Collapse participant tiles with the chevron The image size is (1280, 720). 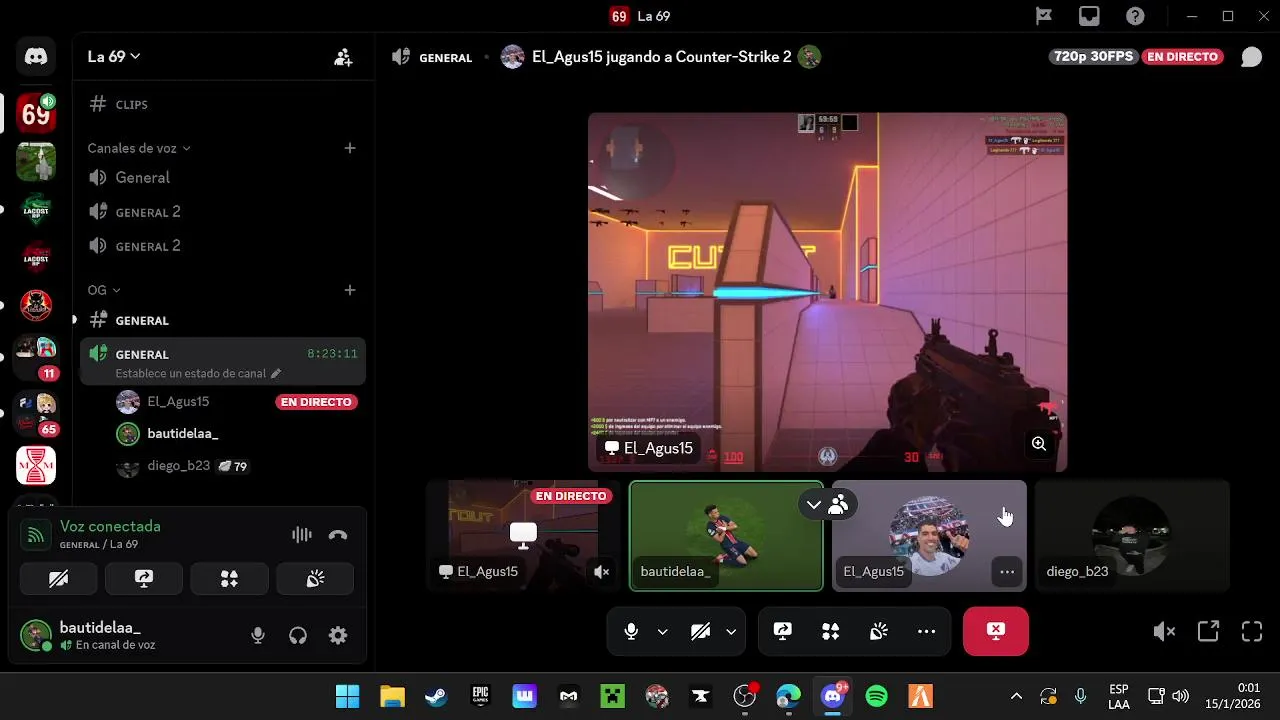tap(814, 505)
